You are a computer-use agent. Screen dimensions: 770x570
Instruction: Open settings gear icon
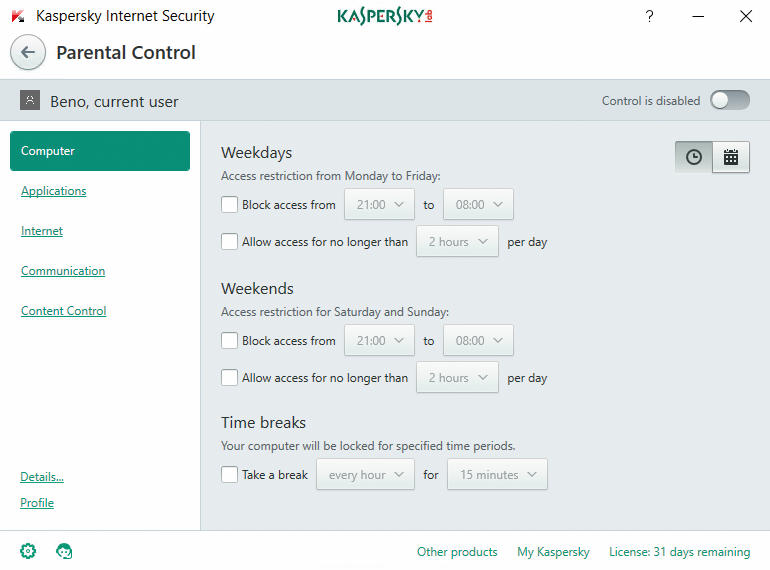coord(28,551)
